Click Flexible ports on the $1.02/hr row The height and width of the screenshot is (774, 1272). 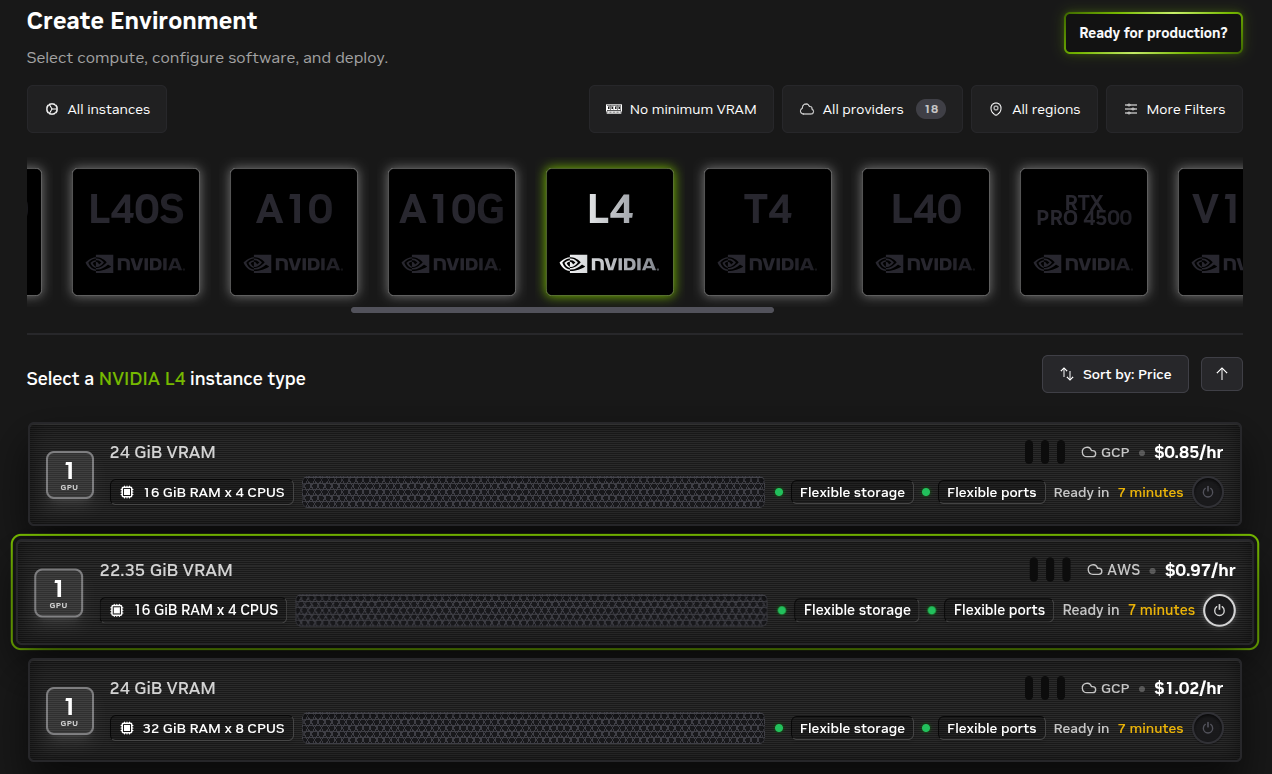[991, 728]
